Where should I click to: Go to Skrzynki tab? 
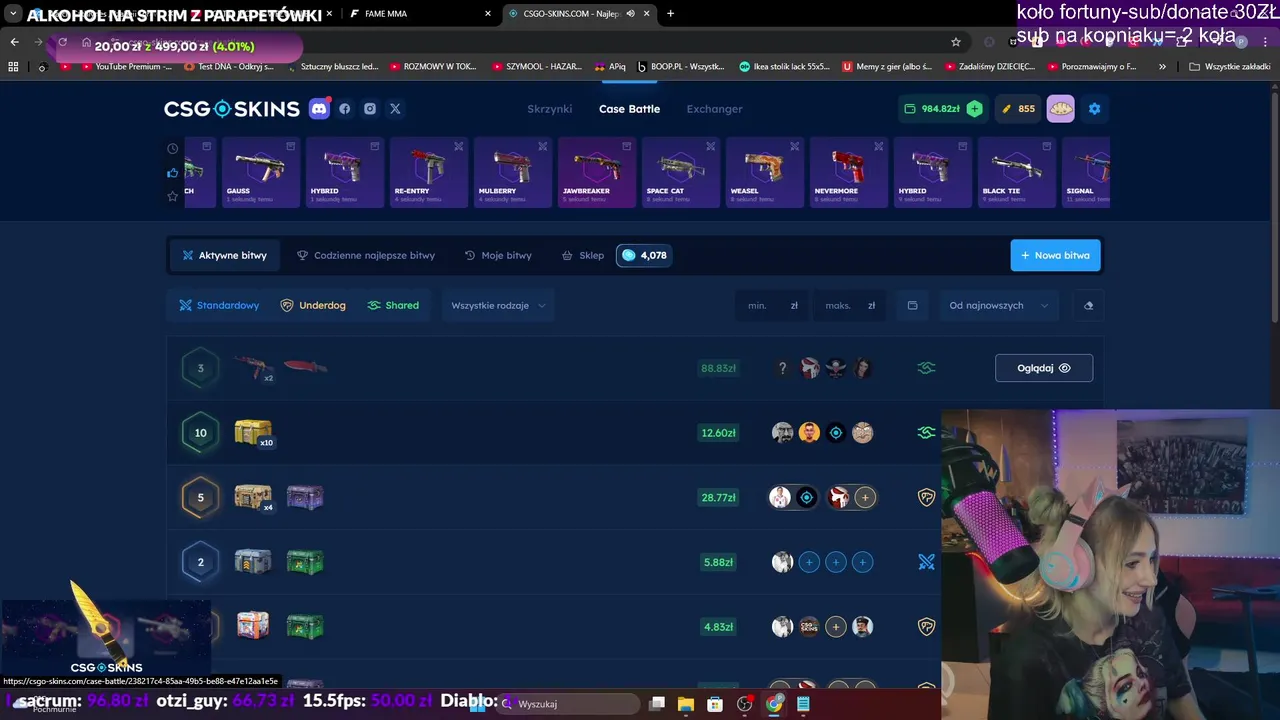pos(550,109)
